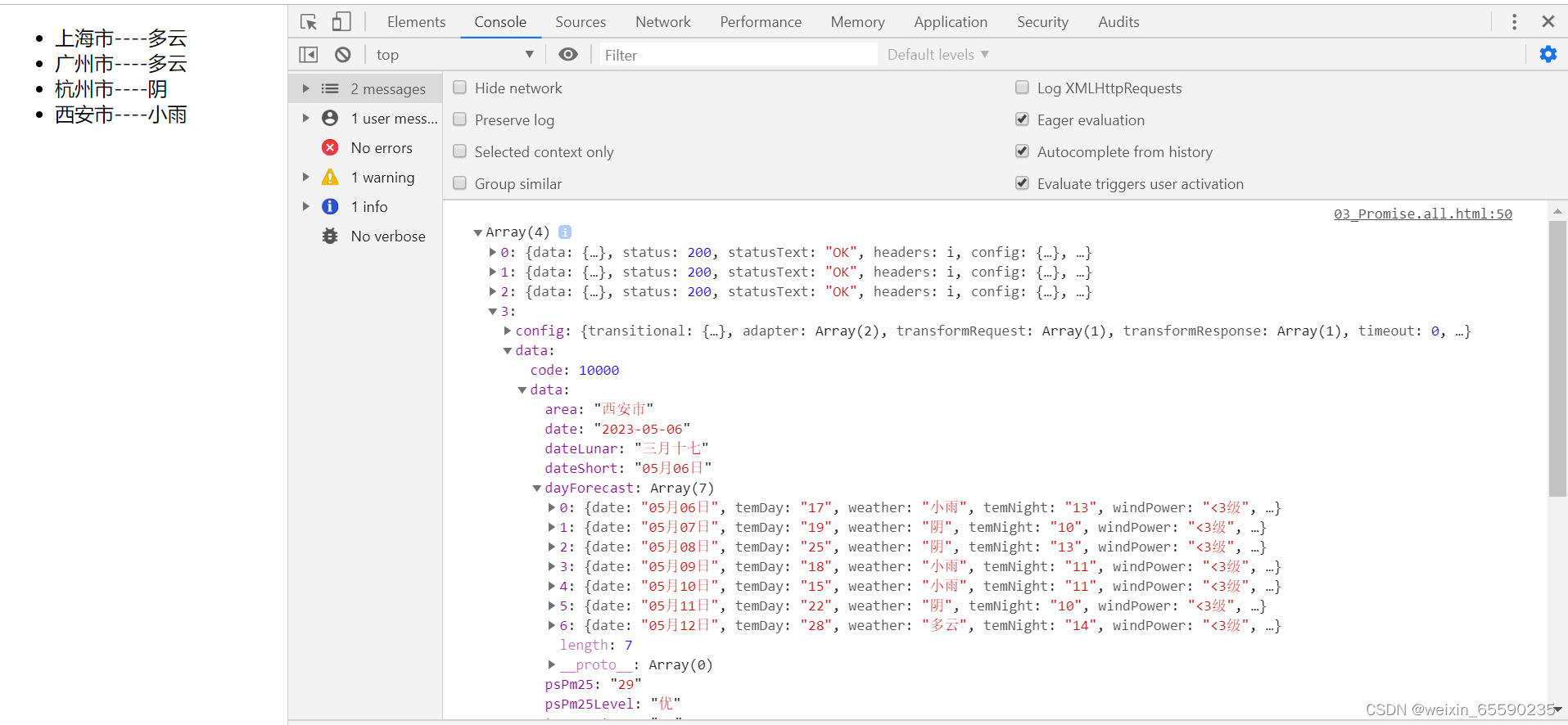Enable Selected context only checkbox
Screen dimensions: 1568x725
[460, 151]
